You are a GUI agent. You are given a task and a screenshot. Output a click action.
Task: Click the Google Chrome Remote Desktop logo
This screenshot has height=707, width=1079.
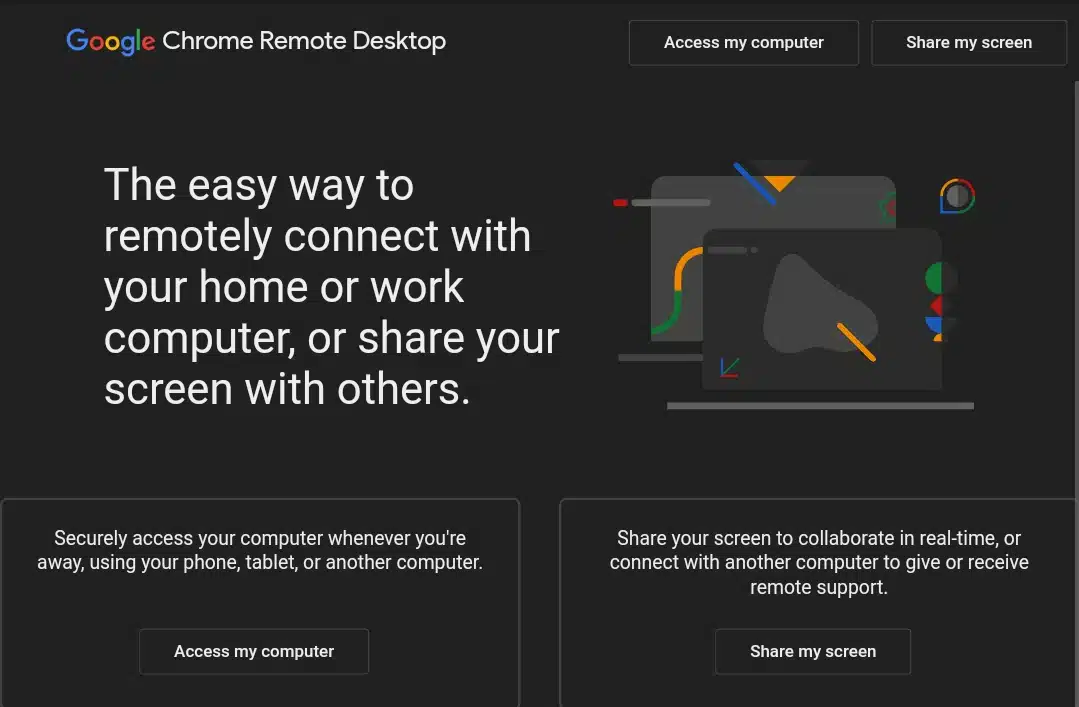point(256,41)
